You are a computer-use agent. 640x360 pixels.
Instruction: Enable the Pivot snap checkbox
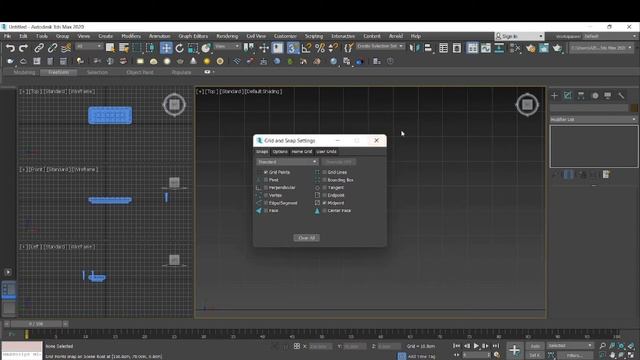tap(266, 180)
